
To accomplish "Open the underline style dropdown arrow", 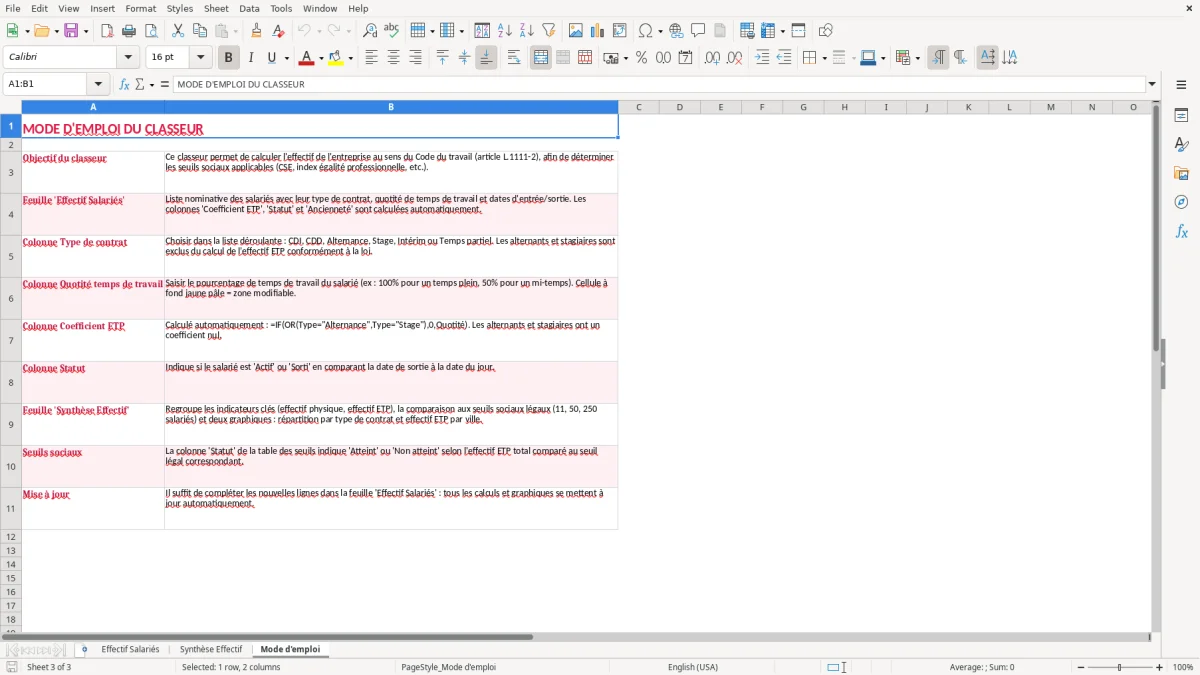I will (x=286, y=58).
